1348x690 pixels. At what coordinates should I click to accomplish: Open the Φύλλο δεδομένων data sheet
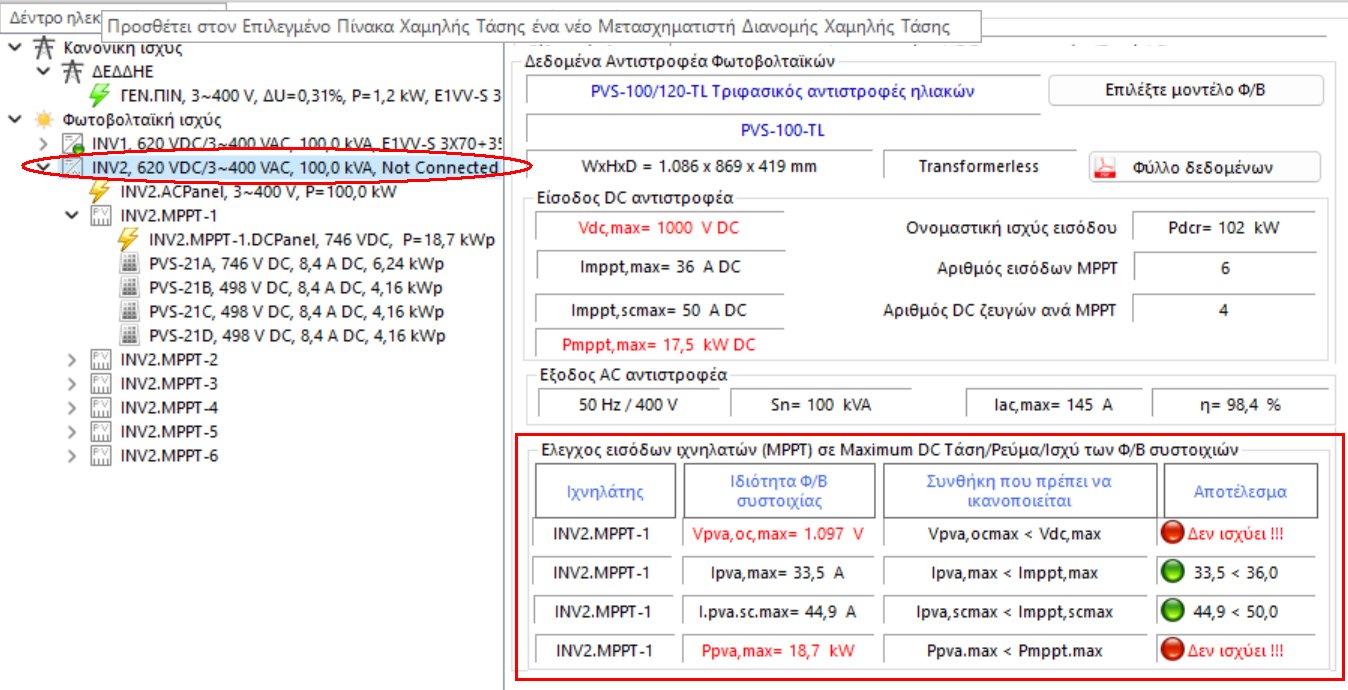[x=1204, y=167]
